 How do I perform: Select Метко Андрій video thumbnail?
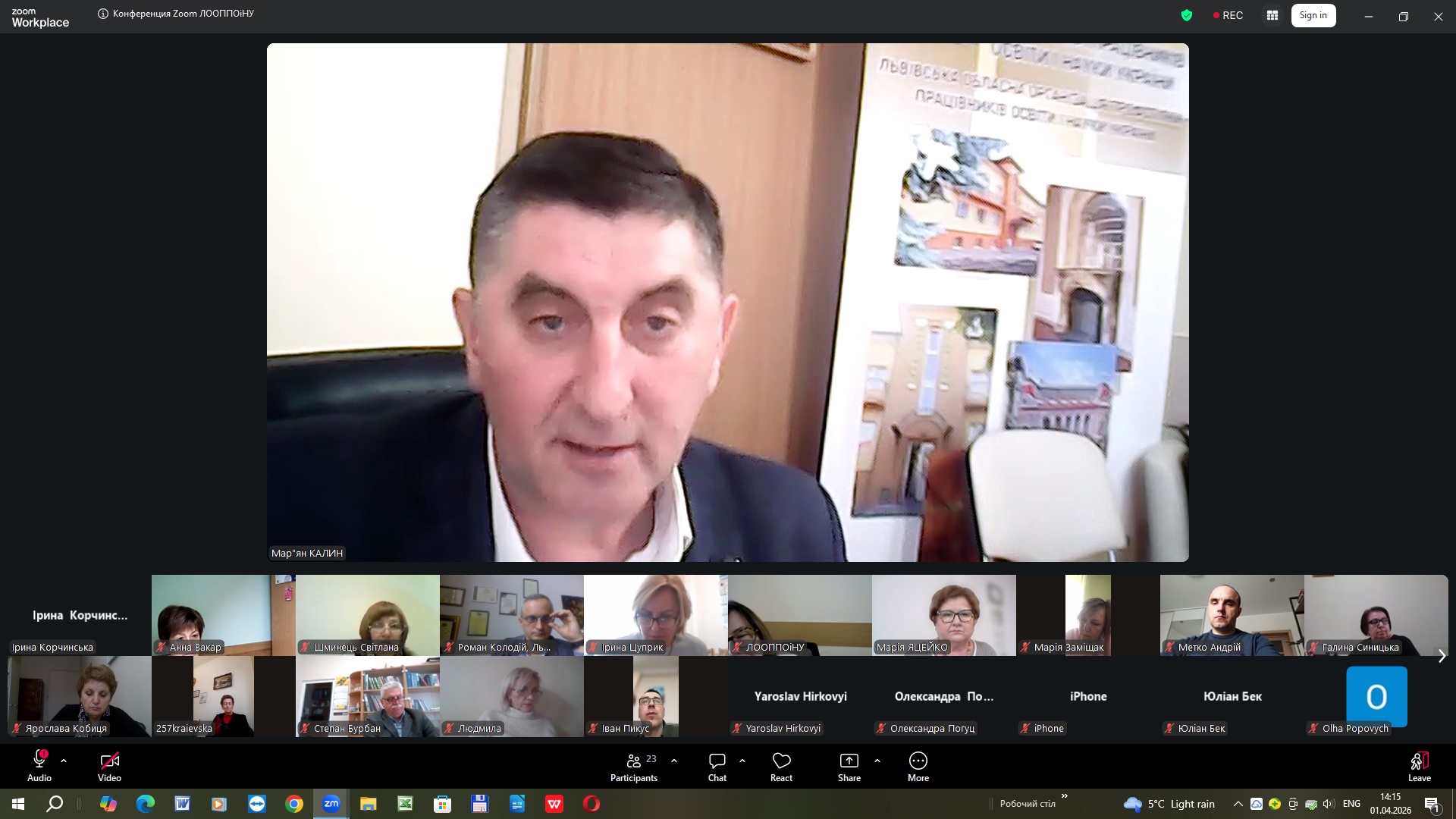coord(1232,614)
